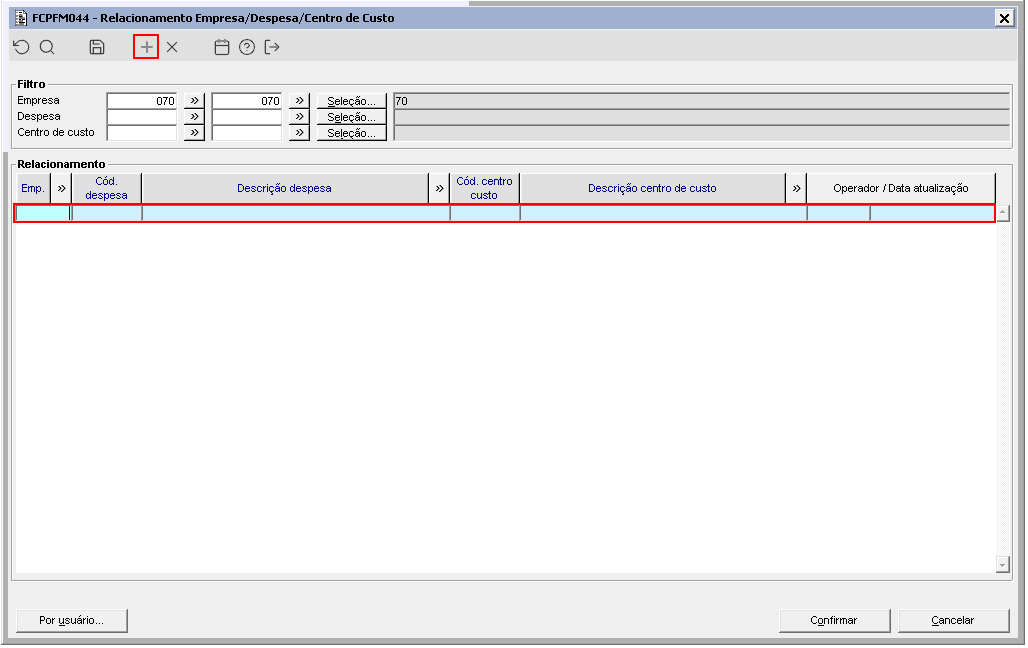Click the magnifier search toolbar icon
1028x648 pixels.
(47, 47)
